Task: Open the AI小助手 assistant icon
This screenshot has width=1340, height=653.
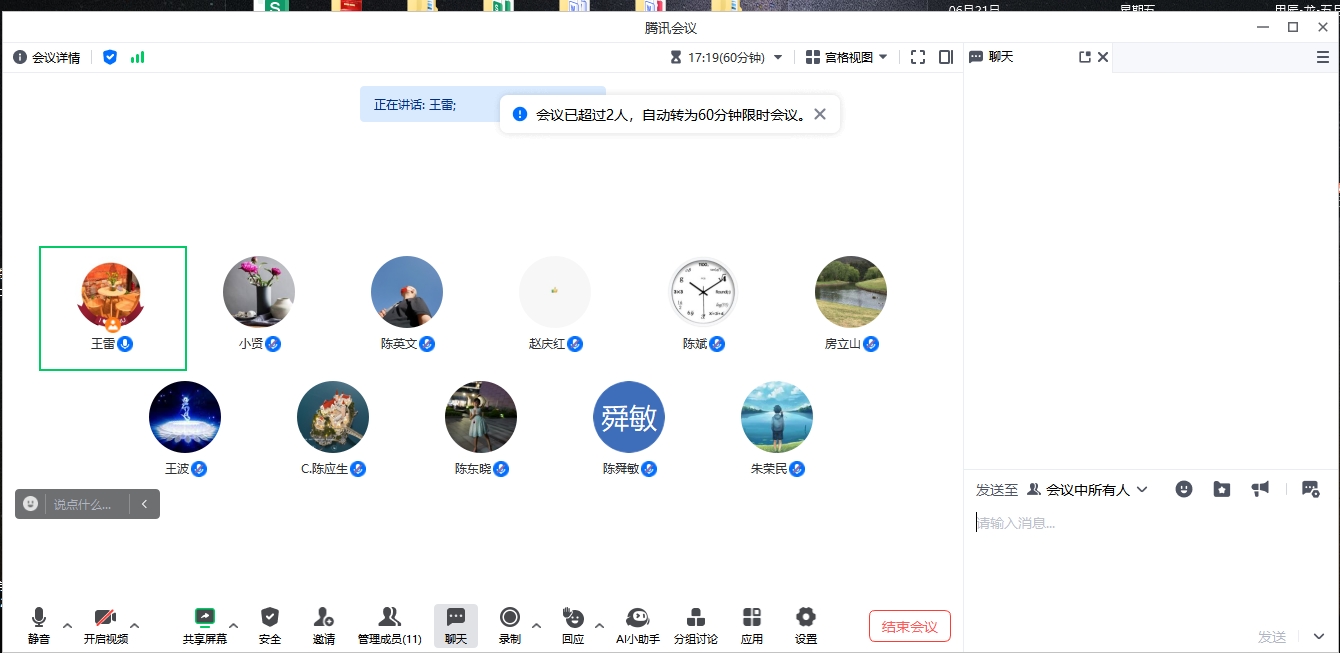Action: (637, 618)
